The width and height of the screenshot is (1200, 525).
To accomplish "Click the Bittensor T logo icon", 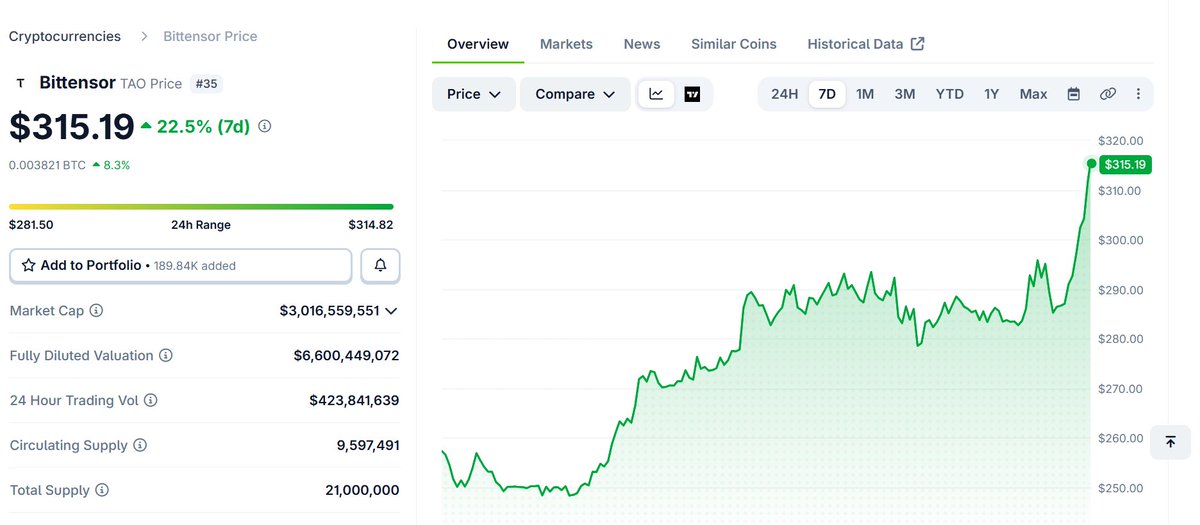I will 21,83.
